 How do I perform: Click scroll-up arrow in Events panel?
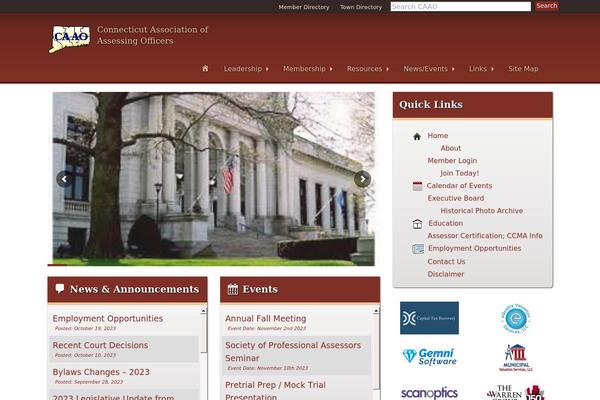(376, 311)
